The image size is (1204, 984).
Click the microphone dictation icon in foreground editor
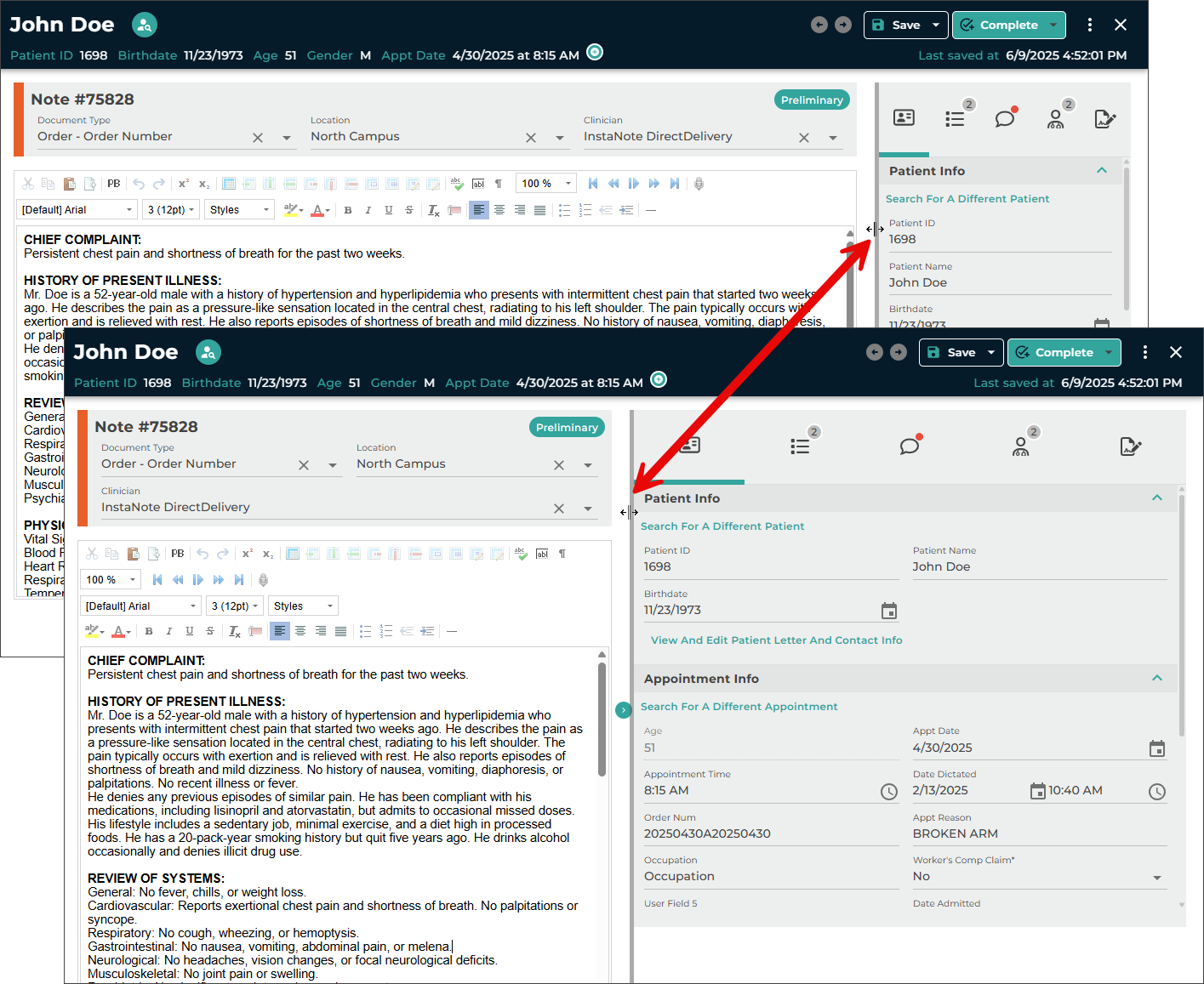[263, 580]
